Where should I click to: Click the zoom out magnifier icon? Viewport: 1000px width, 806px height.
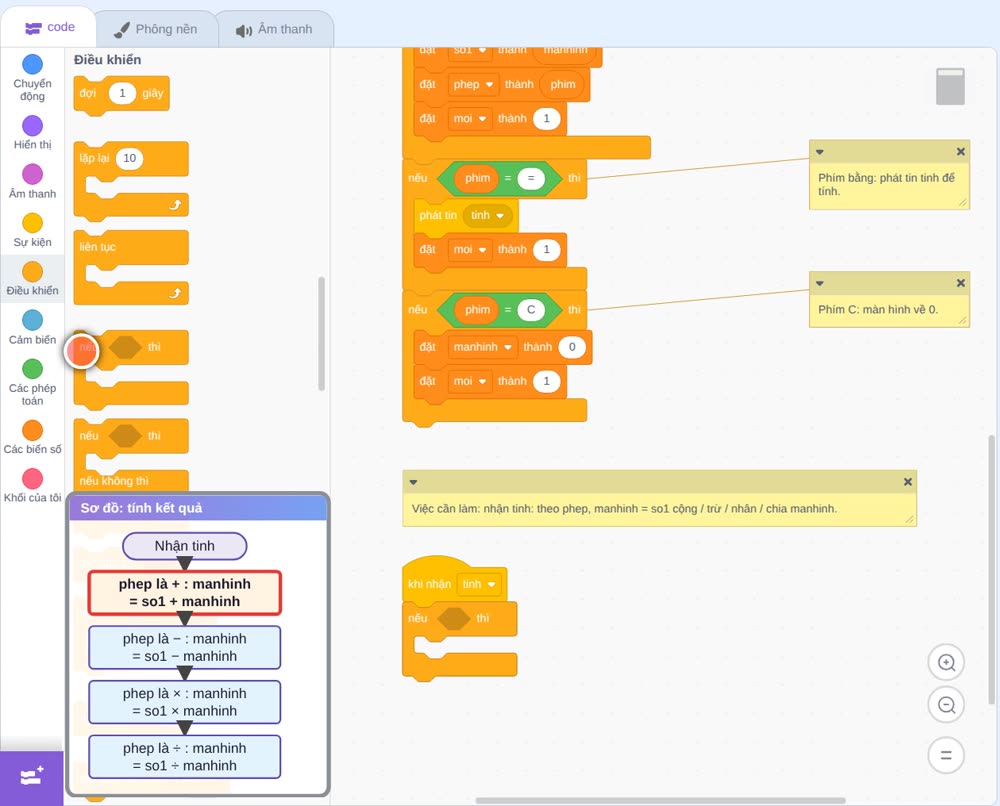tap(946, 705)
